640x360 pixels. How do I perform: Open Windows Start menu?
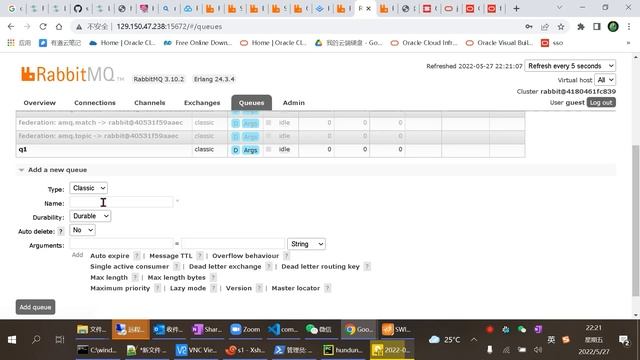pyautogui.click(x=12, y=340)
